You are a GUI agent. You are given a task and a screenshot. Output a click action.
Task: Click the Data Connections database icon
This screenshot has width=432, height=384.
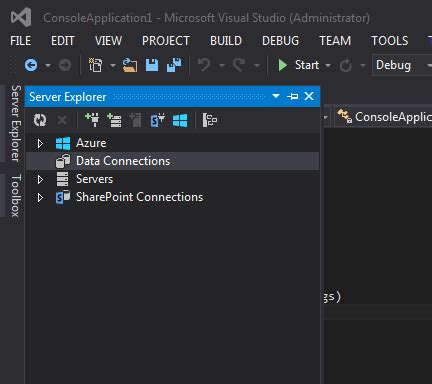pyautogui.click(x=63, y=161)
